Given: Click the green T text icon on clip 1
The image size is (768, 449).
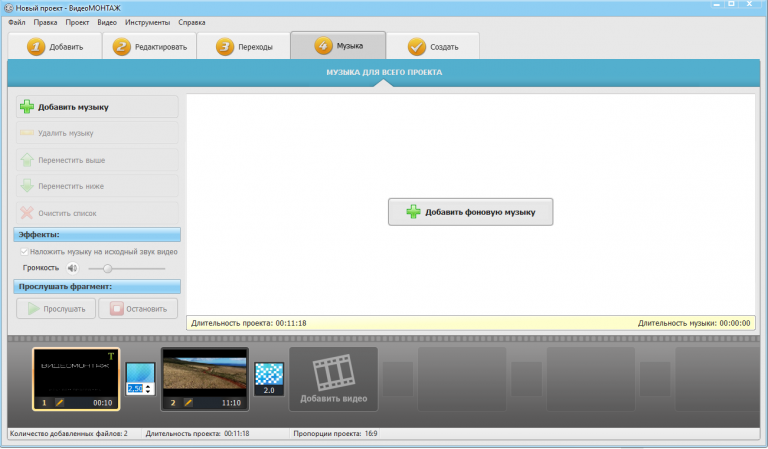Looking at the screenshot, I should point(111,356).
